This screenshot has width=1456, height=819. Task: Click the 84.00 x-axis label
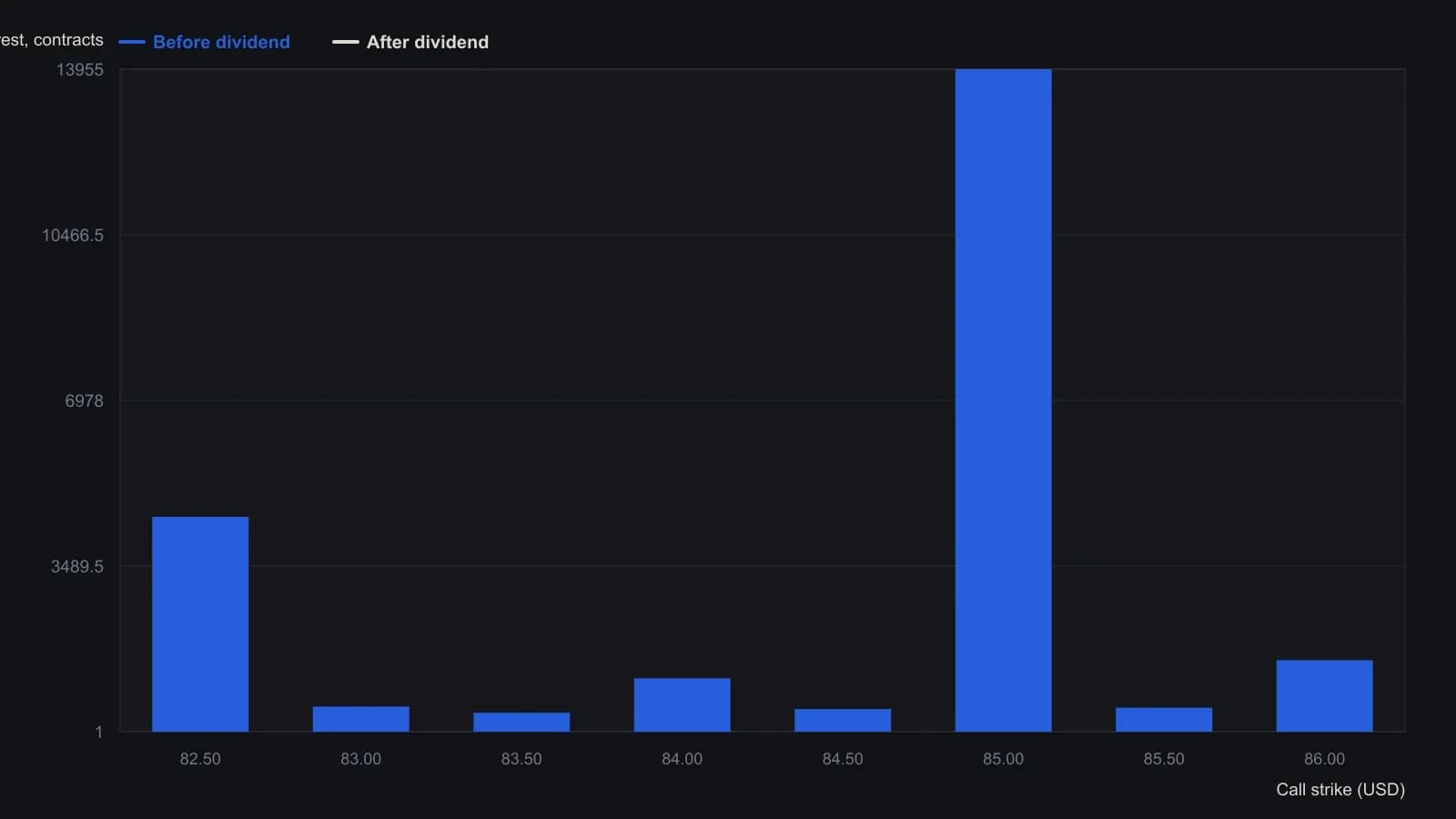[x=682, y=759]
